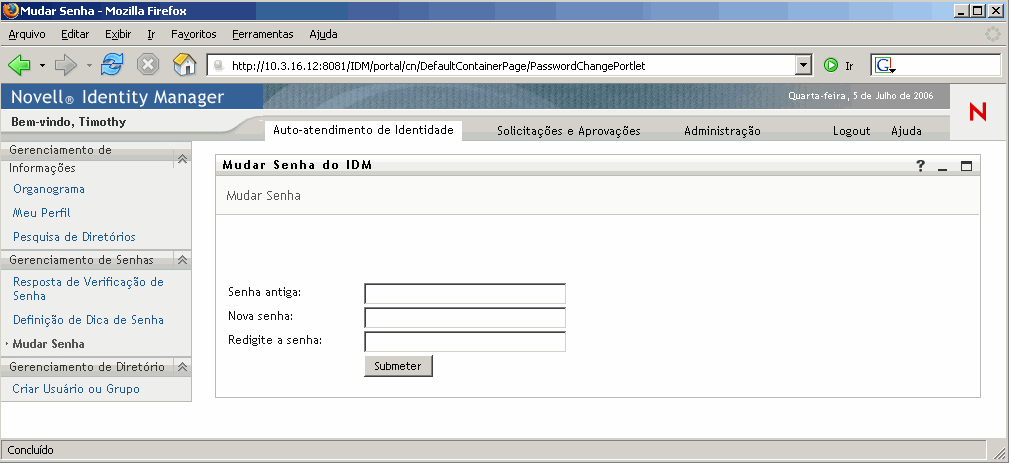Open the Organograma link
Screen dimensions: 1009x463
[48, 189]
